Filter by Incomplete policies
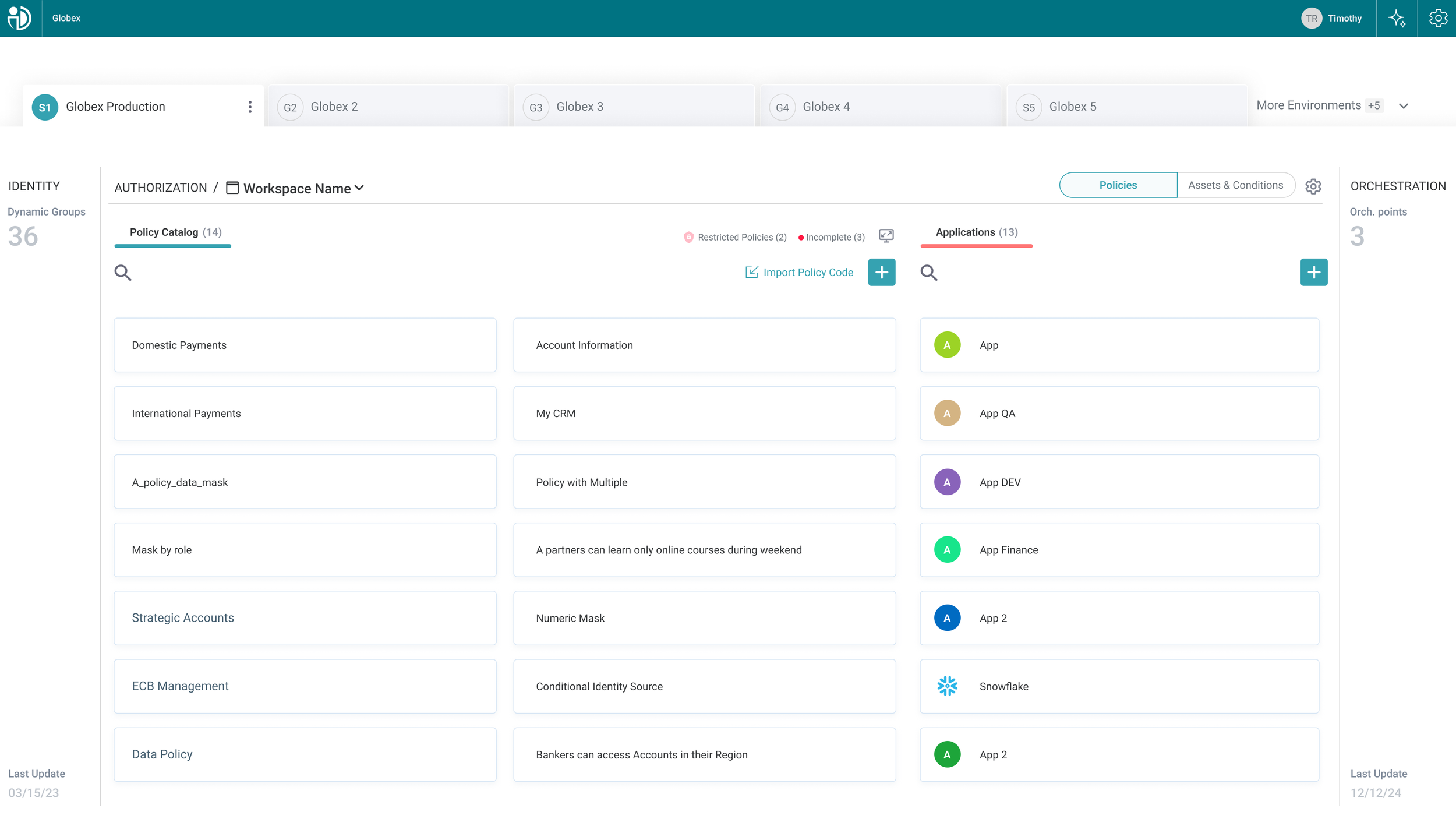Viewport: 1456px width, 819px height. (832, 237)
